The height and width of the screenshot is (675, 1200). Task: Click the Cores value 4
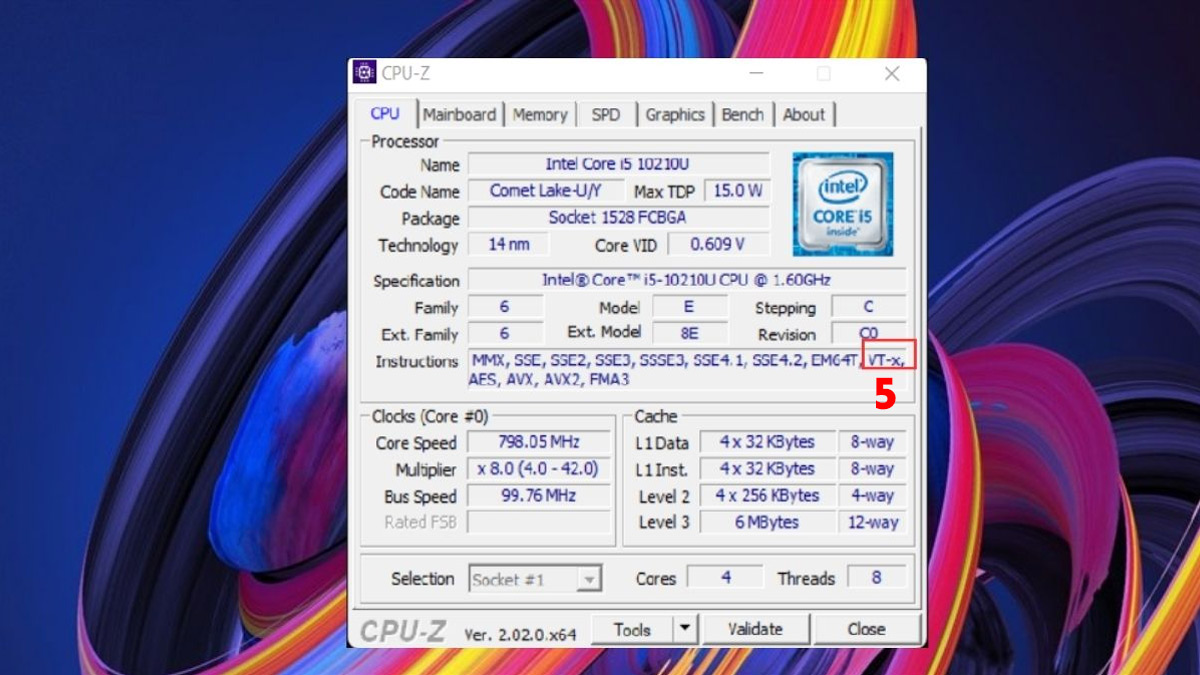pyautogui.click(x=726, y=578)
